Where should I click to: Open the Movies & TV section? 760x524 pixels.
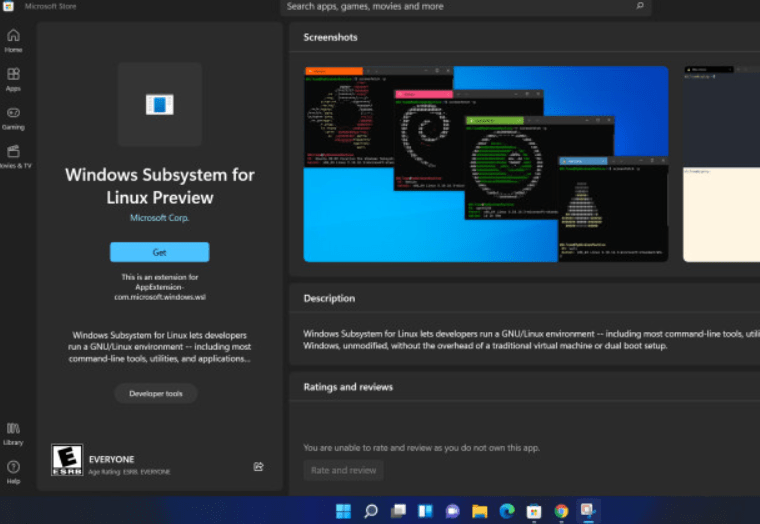(x=13, y=156)
